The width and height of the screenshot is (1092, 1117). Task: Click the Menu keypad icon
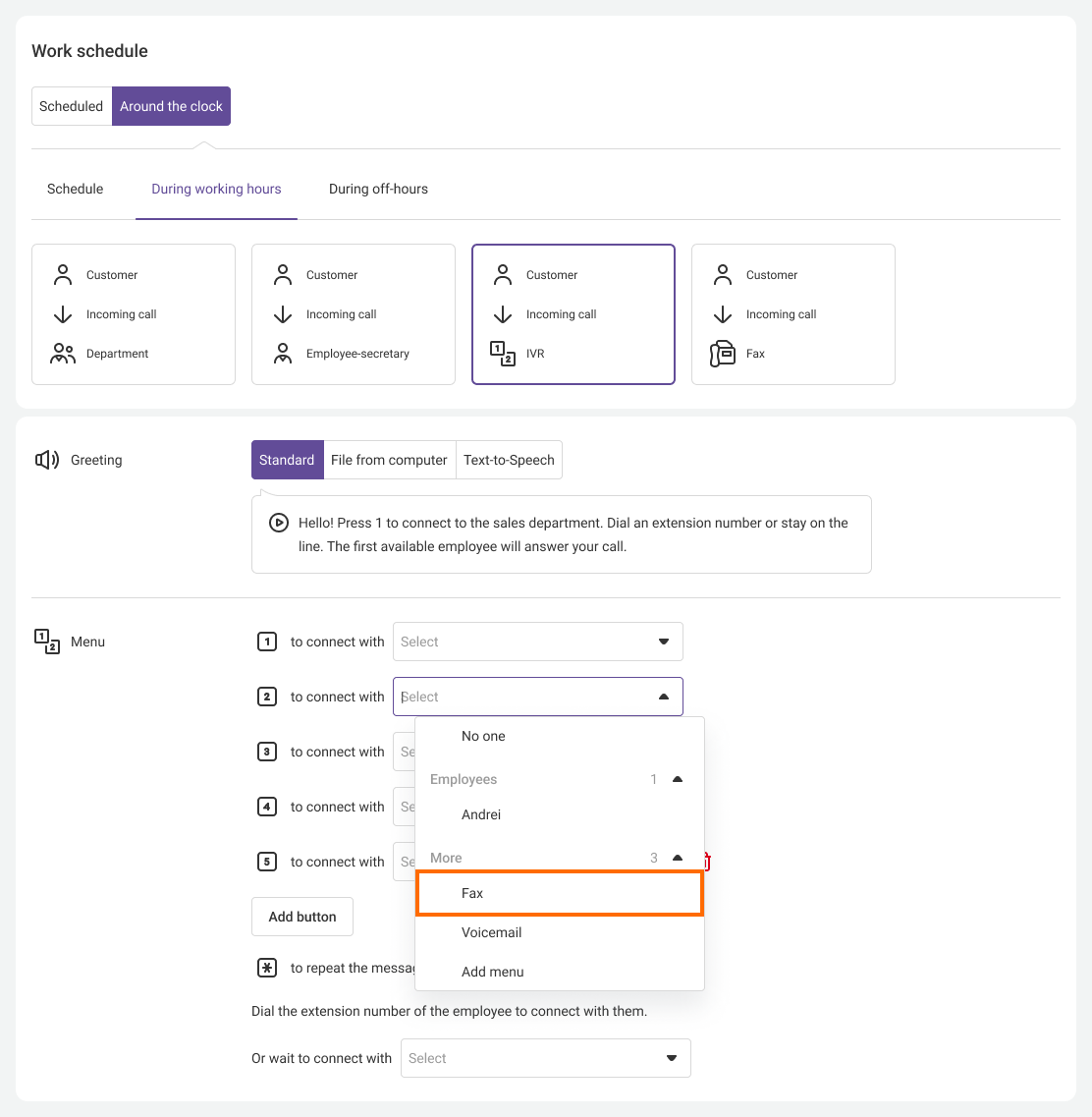(47, 642)
